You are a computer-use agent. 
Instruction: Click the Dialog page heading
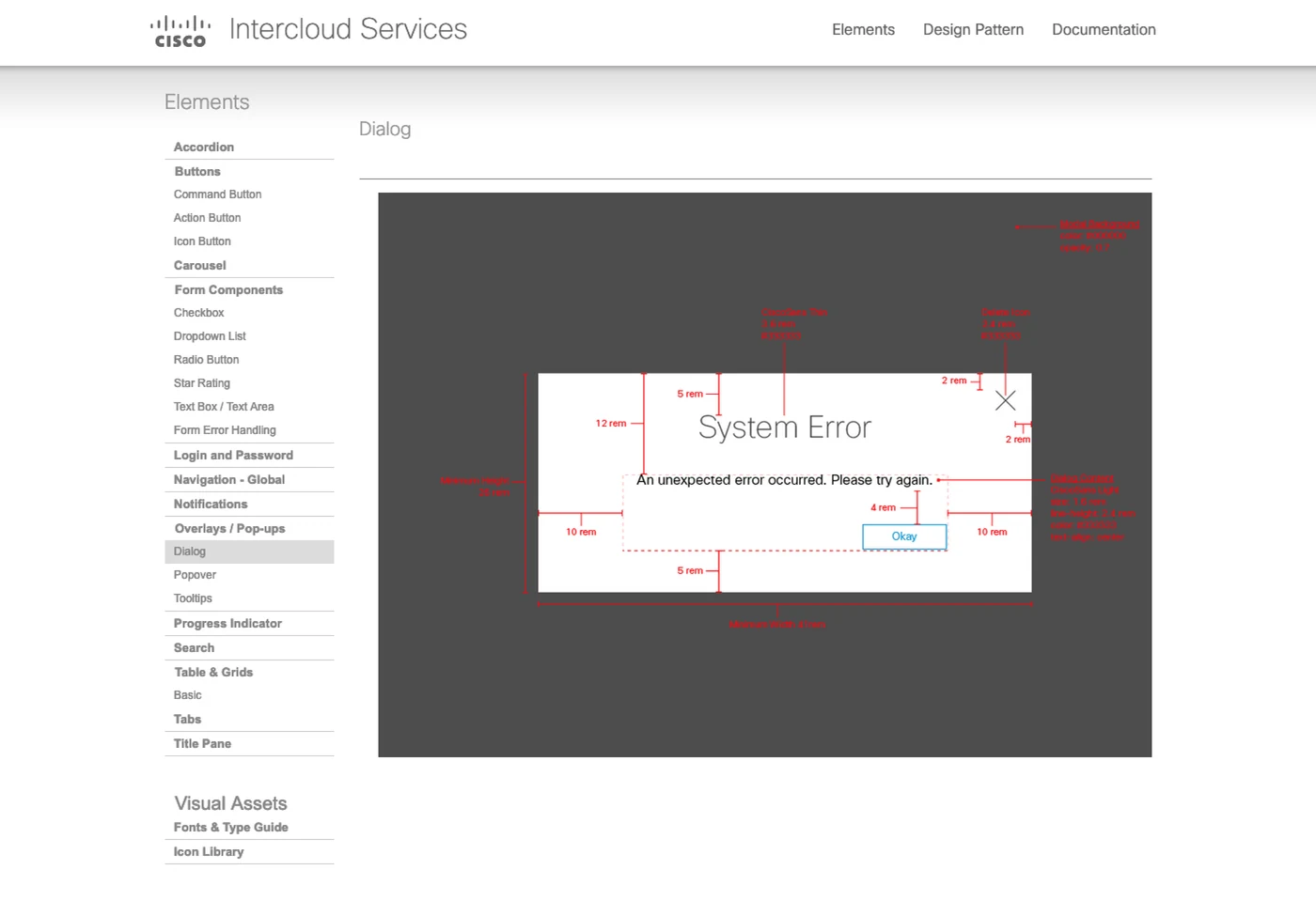(384, 129)
